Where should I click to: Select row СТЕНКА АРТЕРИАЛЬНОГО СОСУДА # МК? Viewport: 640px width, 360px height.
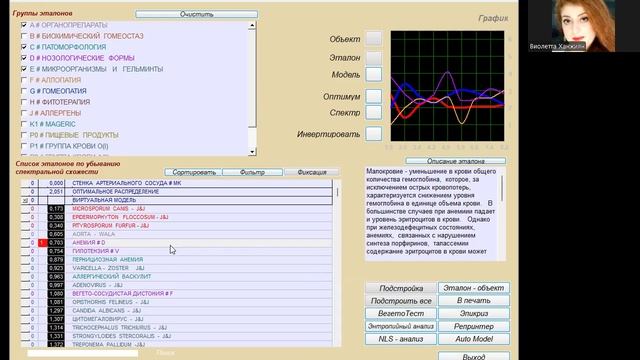(x=177, y=183)
